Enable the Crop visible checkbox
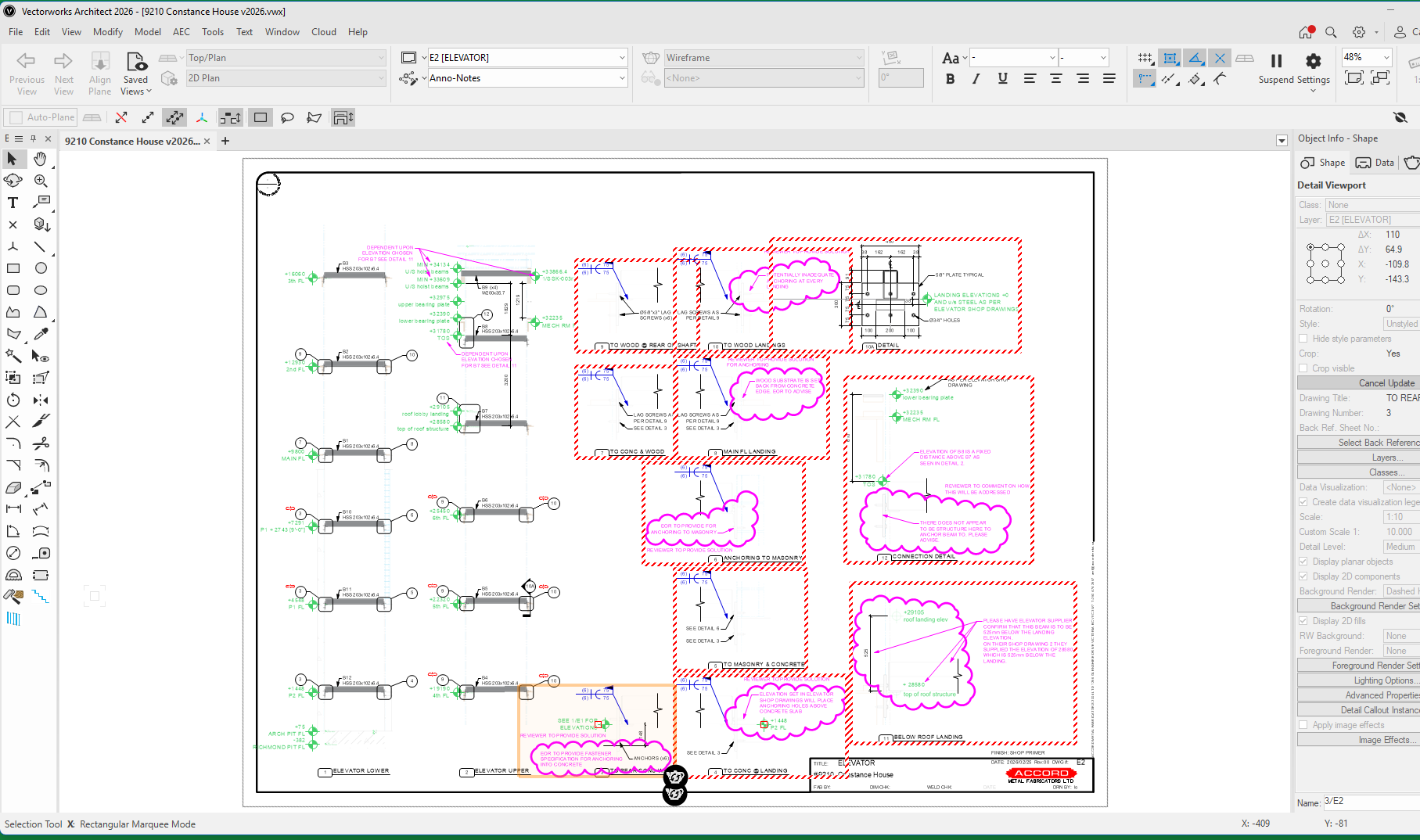The height and width of the screenshot is (840, 1420). click(1303, 368)
